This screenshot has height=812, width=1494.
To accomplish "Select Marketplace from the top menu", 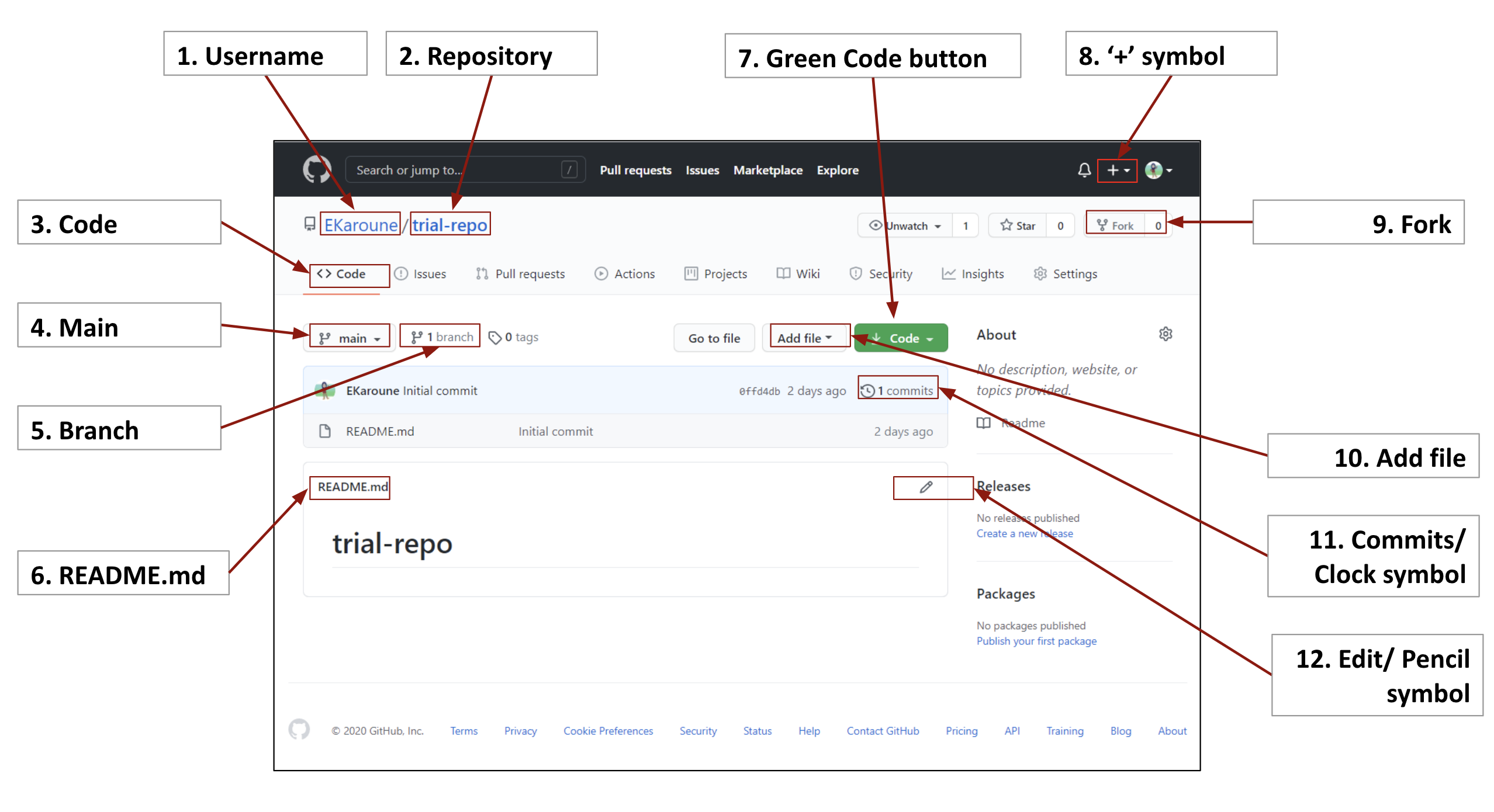I will pyautogui.click(x=767, y=170).
